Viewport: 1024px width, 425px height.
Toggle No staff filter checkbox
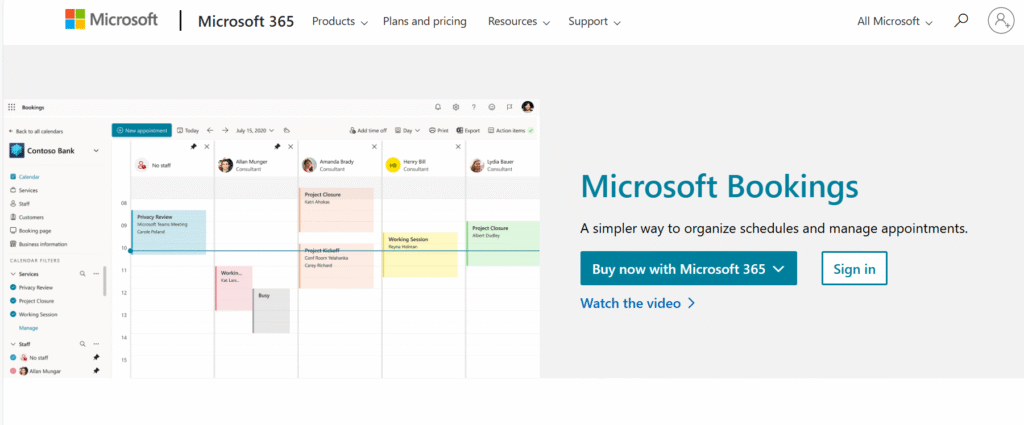coord(13,357)
